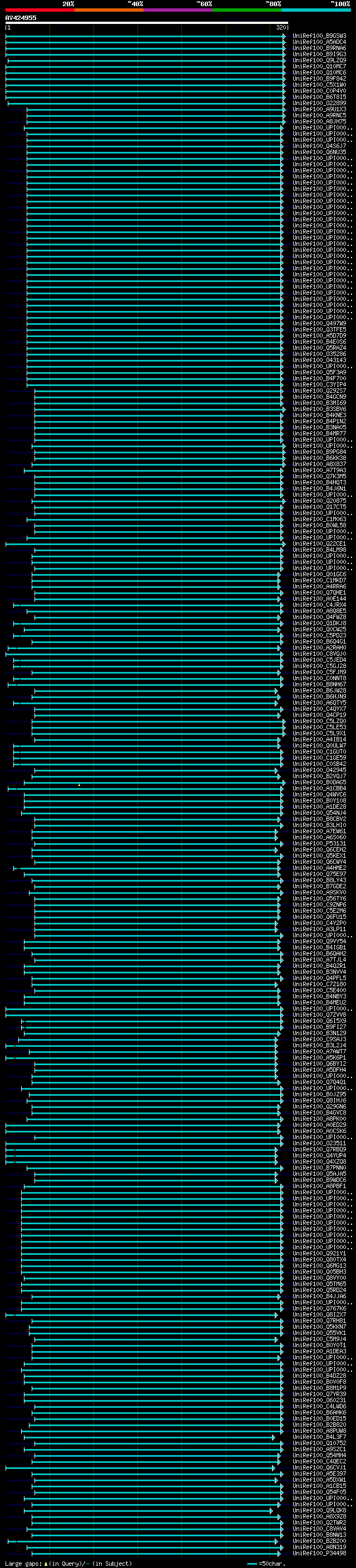Select the UniRef100_A9RNC5 entry
The image size is (356, 1568).
[x=319, y=116]
